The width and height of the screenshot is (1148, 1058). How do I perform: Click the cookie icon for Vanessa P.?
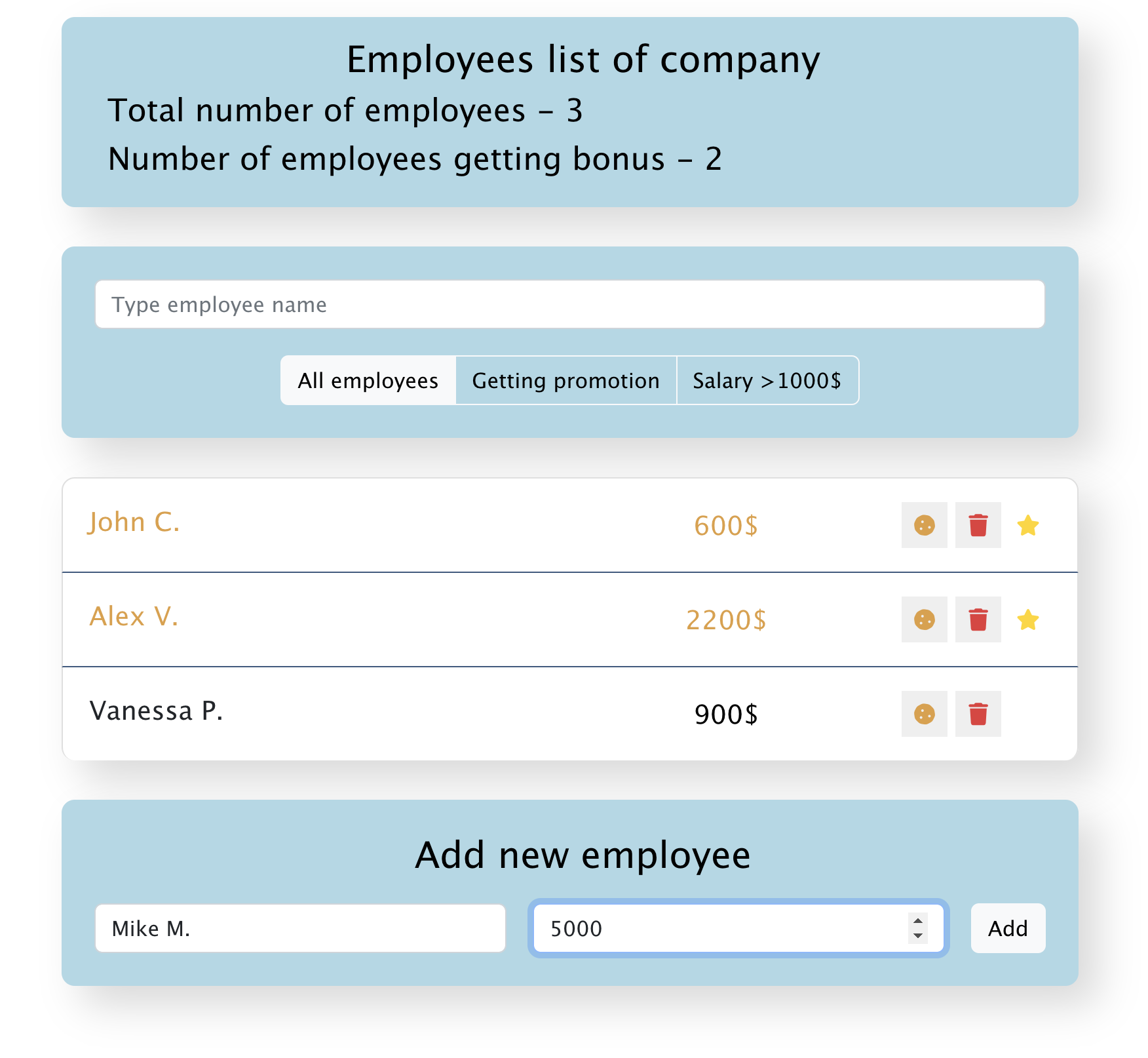(924, 714)
